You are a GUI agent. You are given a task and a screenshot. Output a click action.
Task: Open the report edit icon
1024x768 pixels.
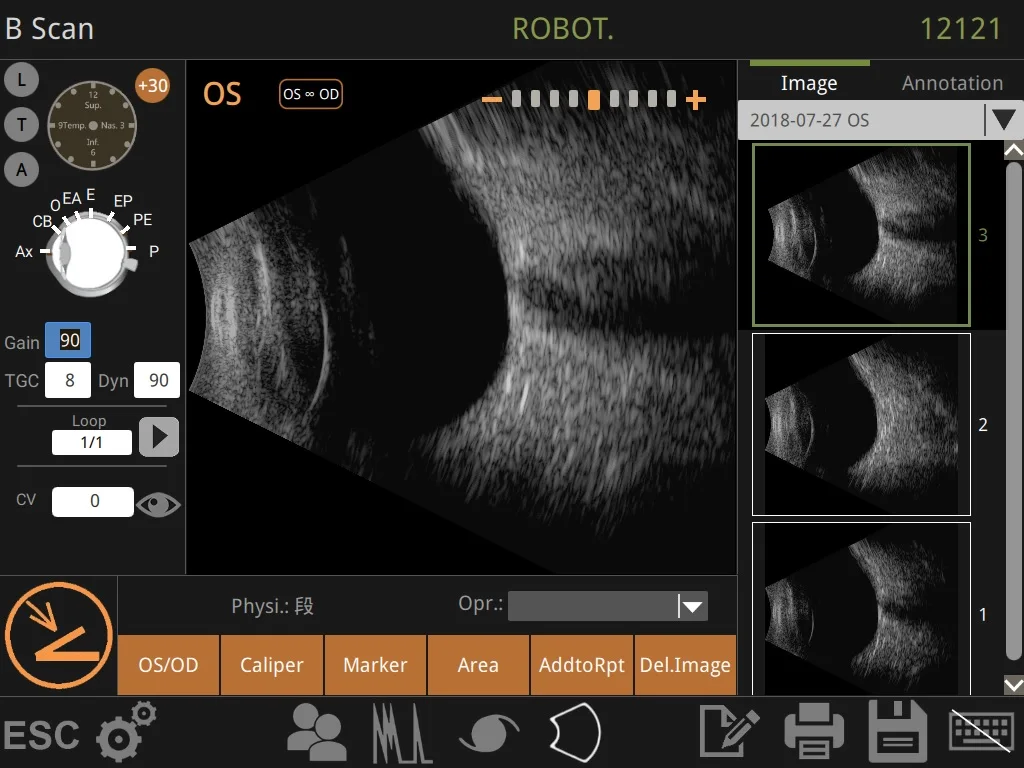(x=730, y=733)
